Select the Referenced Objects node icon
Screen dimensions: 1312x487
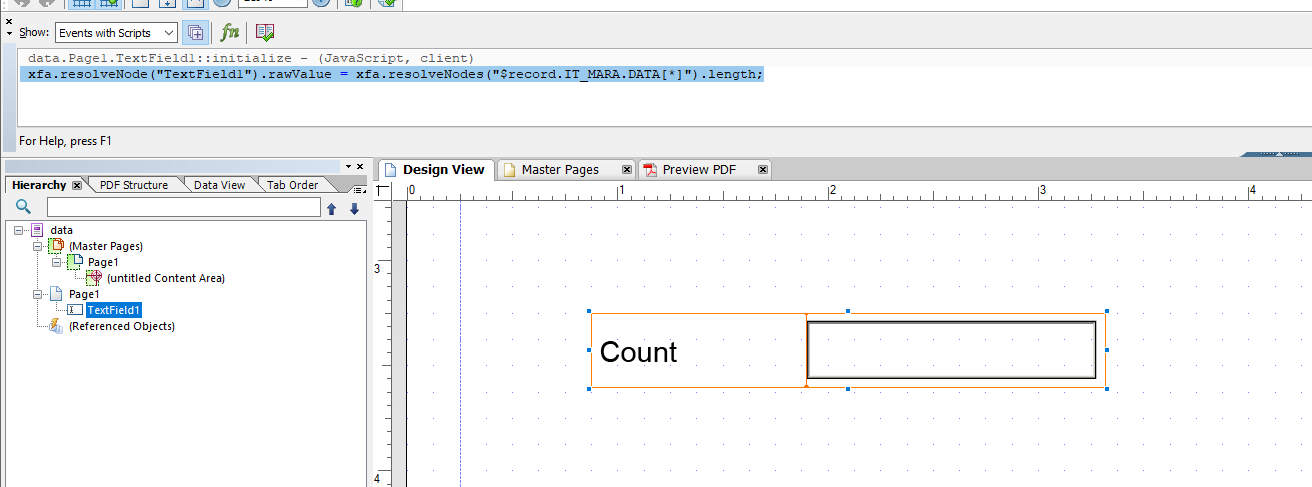[56, 326]
